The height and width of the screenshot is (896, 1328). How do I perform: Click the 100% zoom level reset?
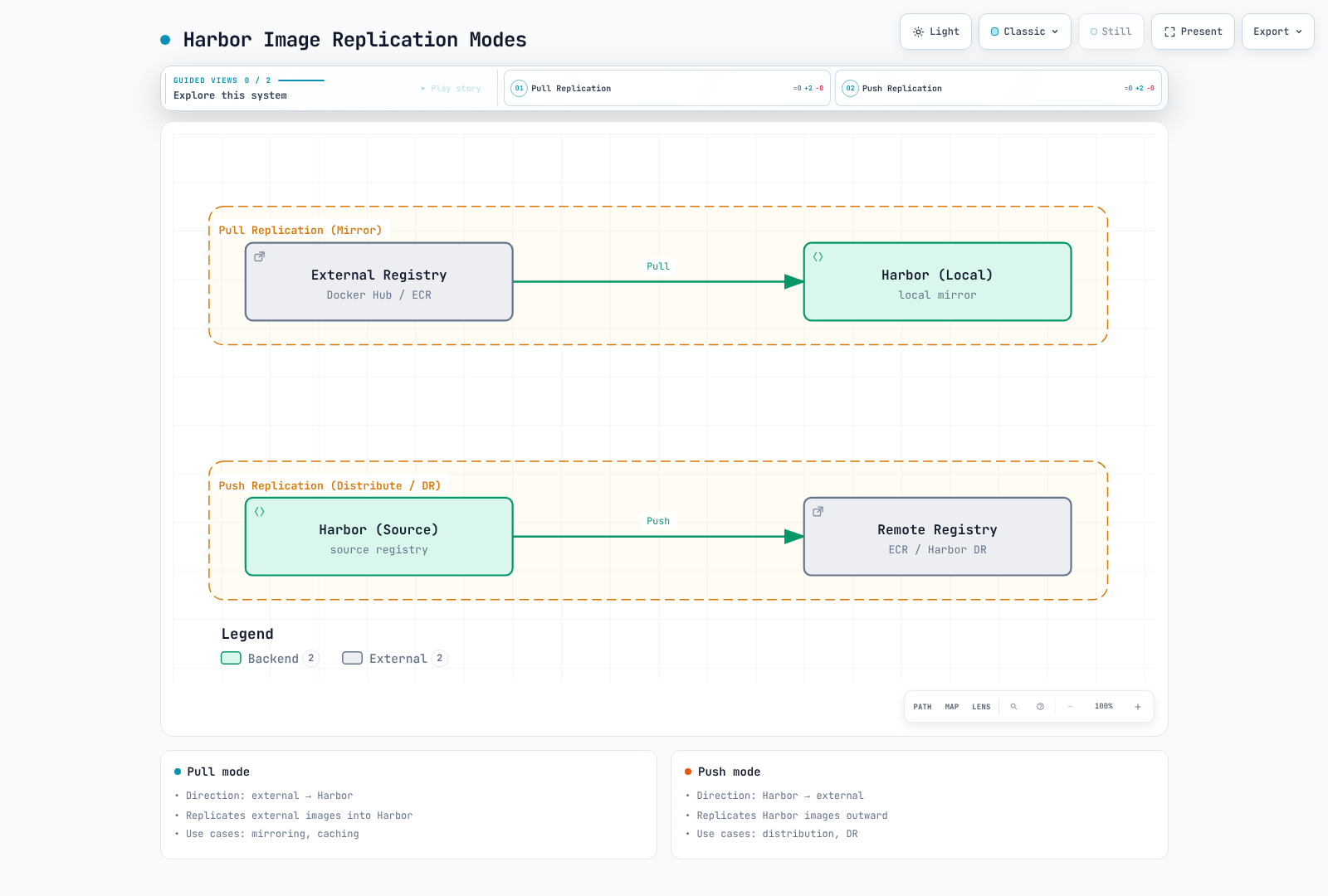1104,707
